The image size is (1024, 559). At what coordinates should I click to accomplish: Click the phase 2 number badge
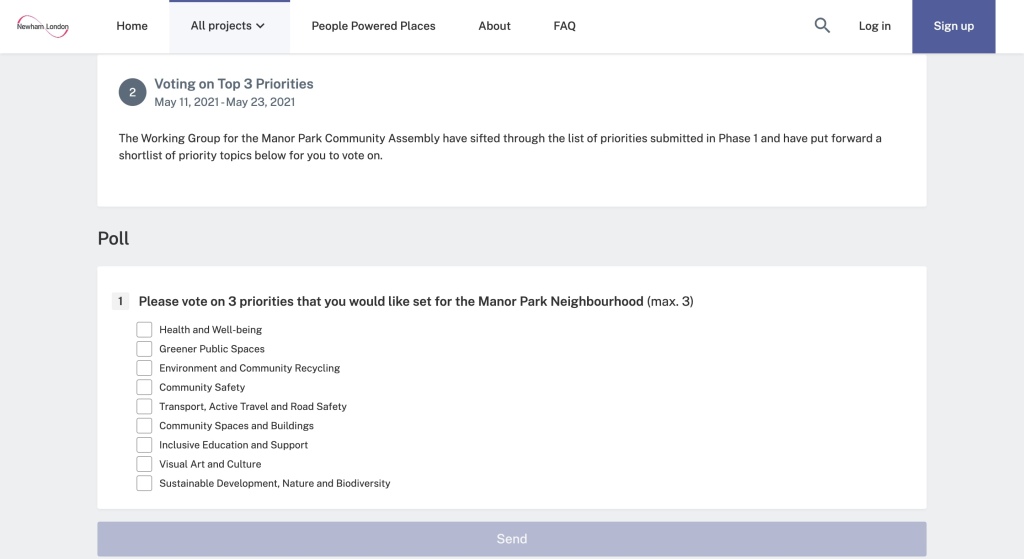(x=133, y=92)
